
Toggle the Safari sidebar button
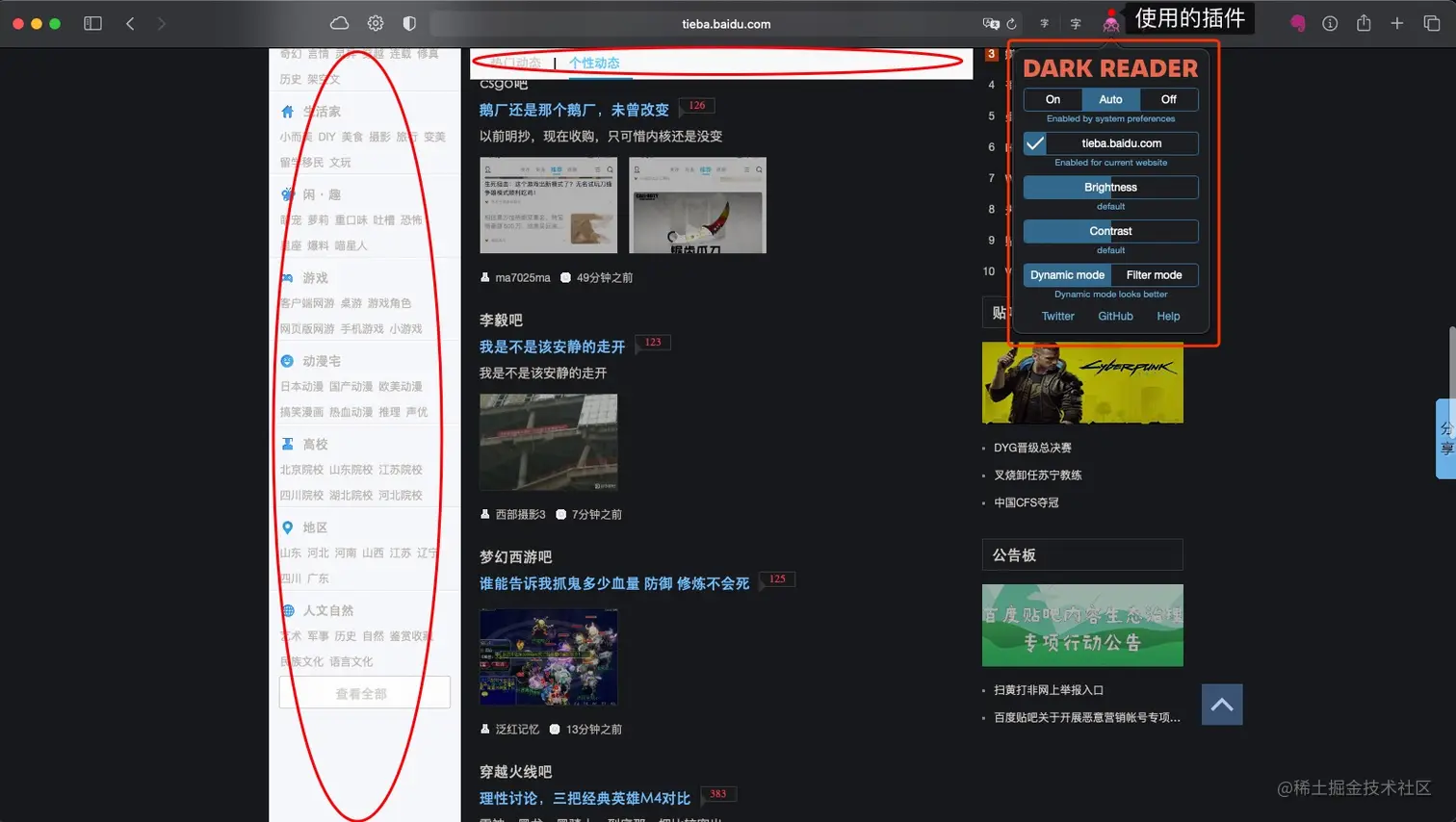click(x=92, y=23)
